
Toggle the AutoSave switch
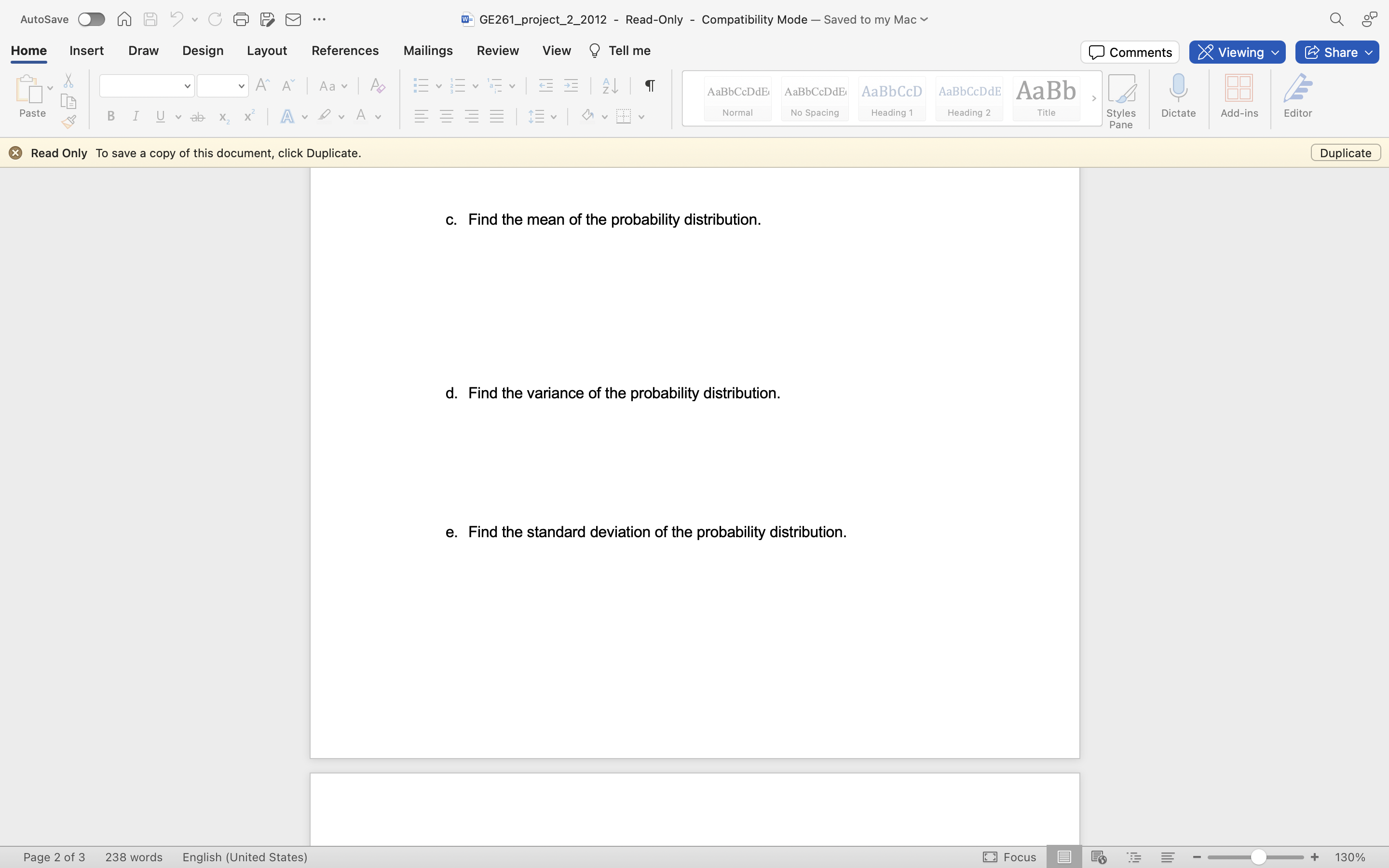[x=91, y=19]
